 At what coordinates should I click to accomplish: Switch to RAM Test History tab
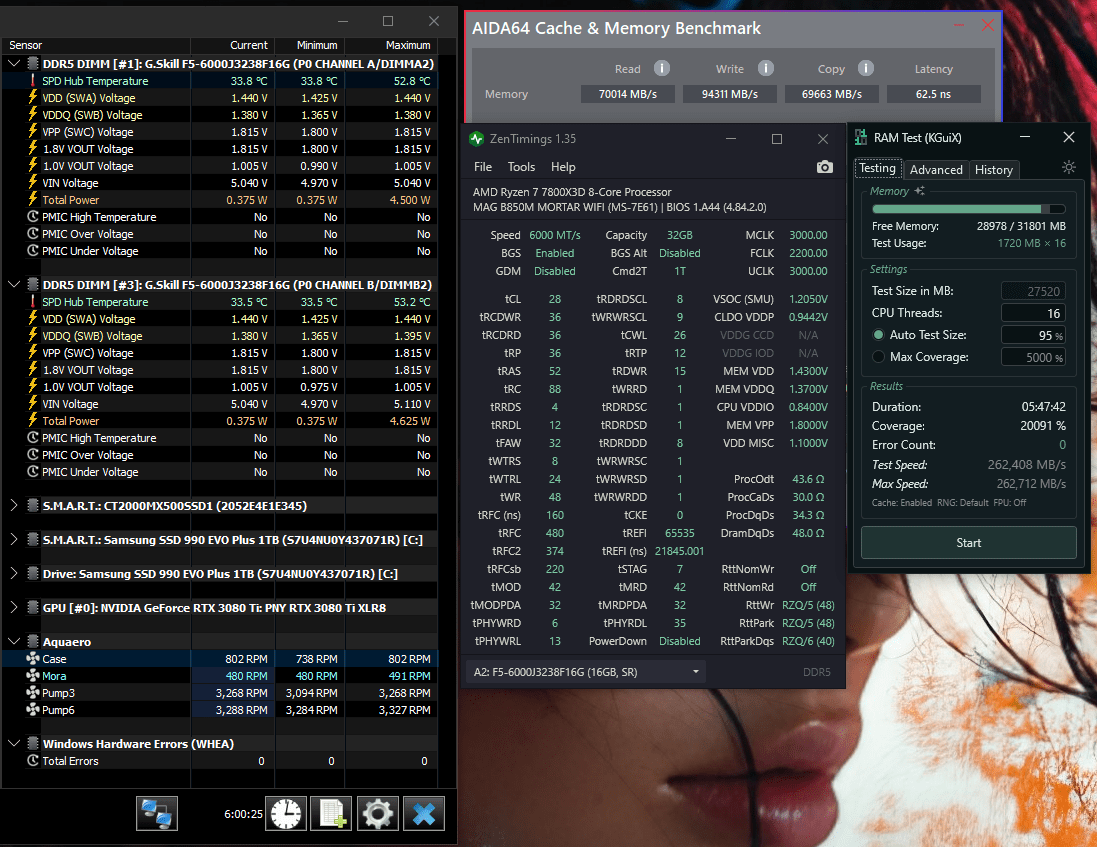pyautogui.click(x=993, y=169)
